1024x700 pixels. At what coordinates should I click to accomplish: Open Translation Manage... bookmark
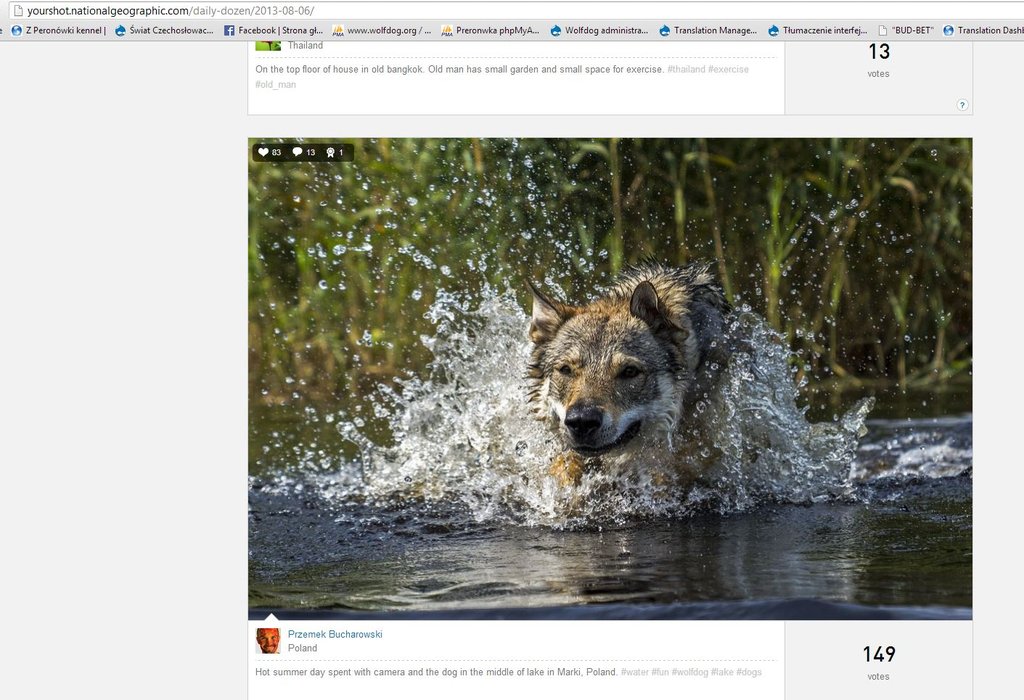click(x=709, y=30)
